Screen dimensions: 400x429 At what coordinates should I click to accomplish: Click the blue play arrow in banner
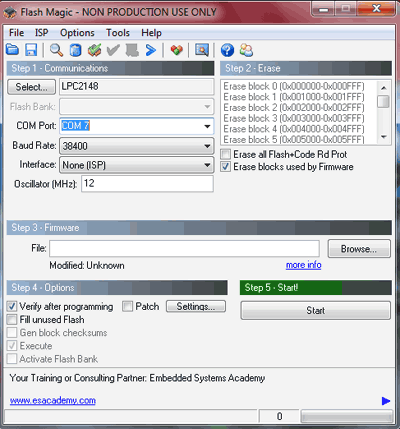tap(386, 401)
